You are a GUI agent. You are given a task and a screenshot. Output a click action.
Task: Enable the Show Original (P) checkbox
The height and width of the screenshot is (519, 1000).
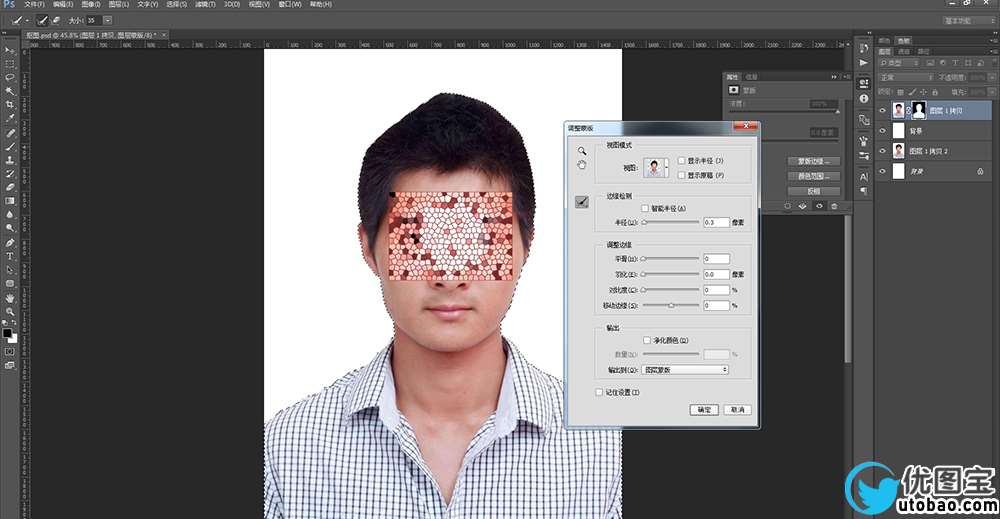tap(682, 175)
